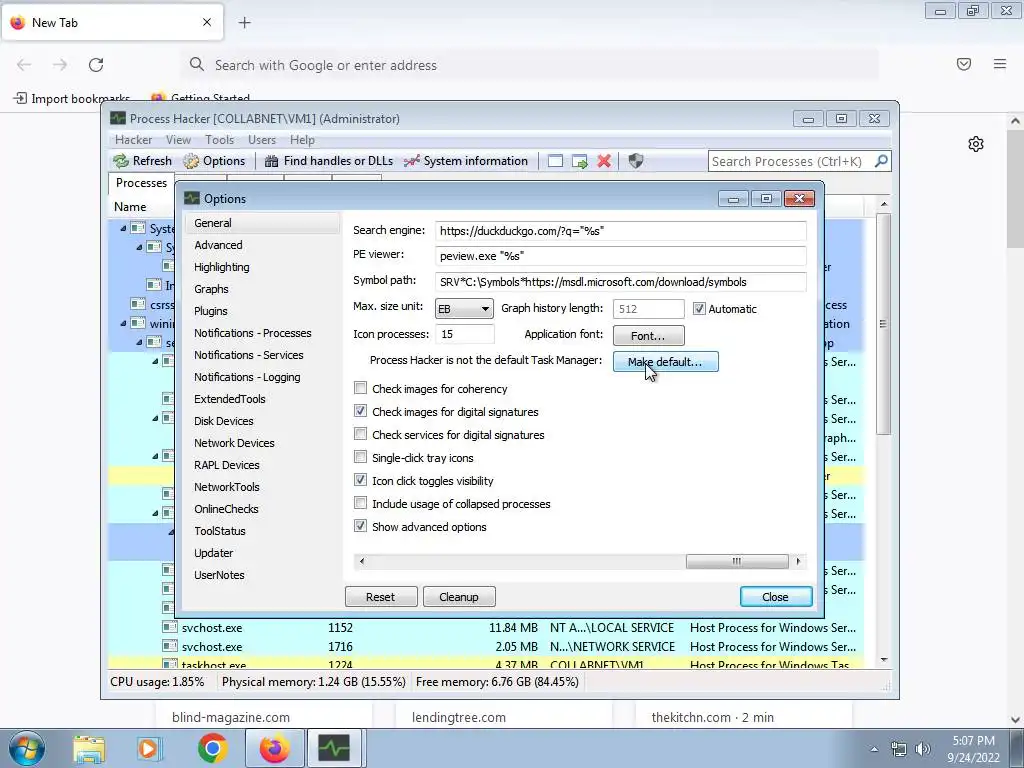Click the find window toolbar icon
Image resolution: width=1024 pixels, height=768 pixels.
555,161
